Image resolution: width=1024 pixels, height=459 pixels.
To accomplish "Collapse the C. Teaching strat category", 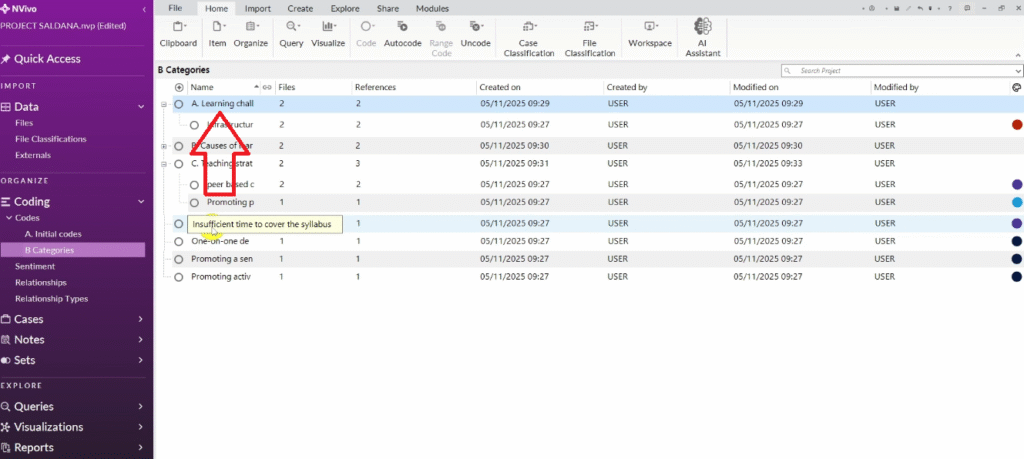I will tap(165, 163).
